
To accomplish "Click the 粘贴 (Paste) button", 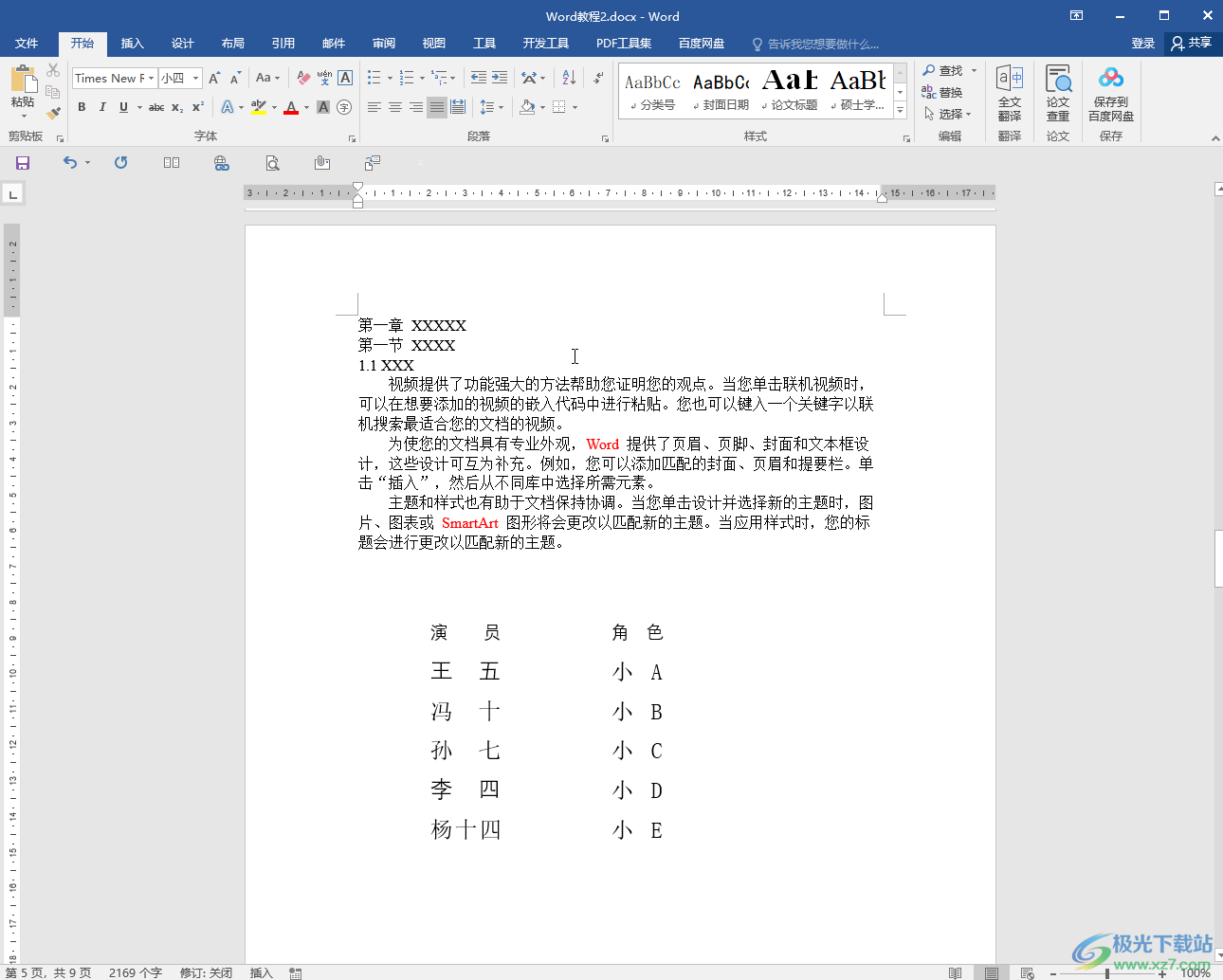I will pos(23,93).
